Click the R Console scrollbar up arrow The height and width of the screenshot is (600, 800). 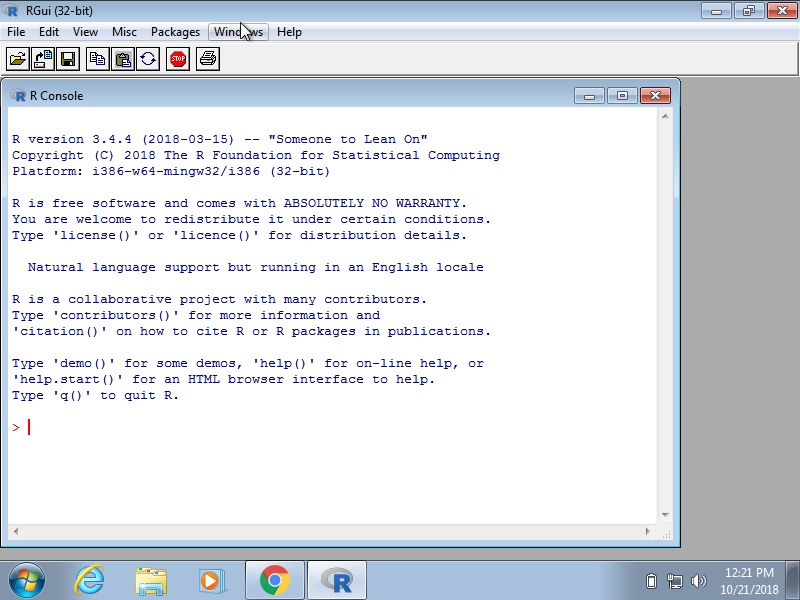[666, 116]
